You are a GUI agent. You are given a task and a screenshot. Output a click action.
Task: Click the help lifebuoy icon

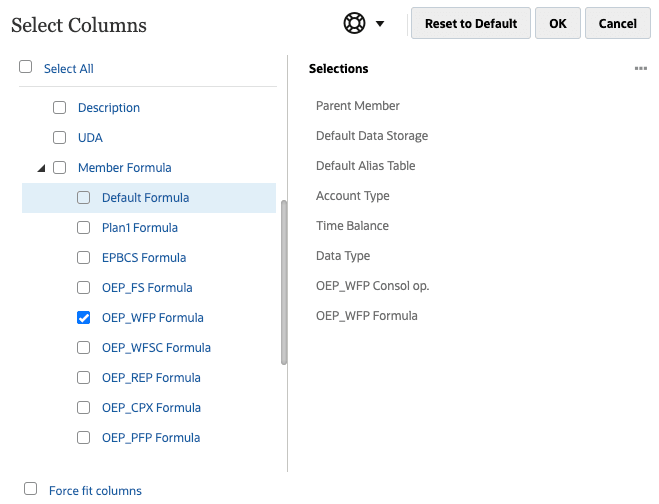point(354,24)
